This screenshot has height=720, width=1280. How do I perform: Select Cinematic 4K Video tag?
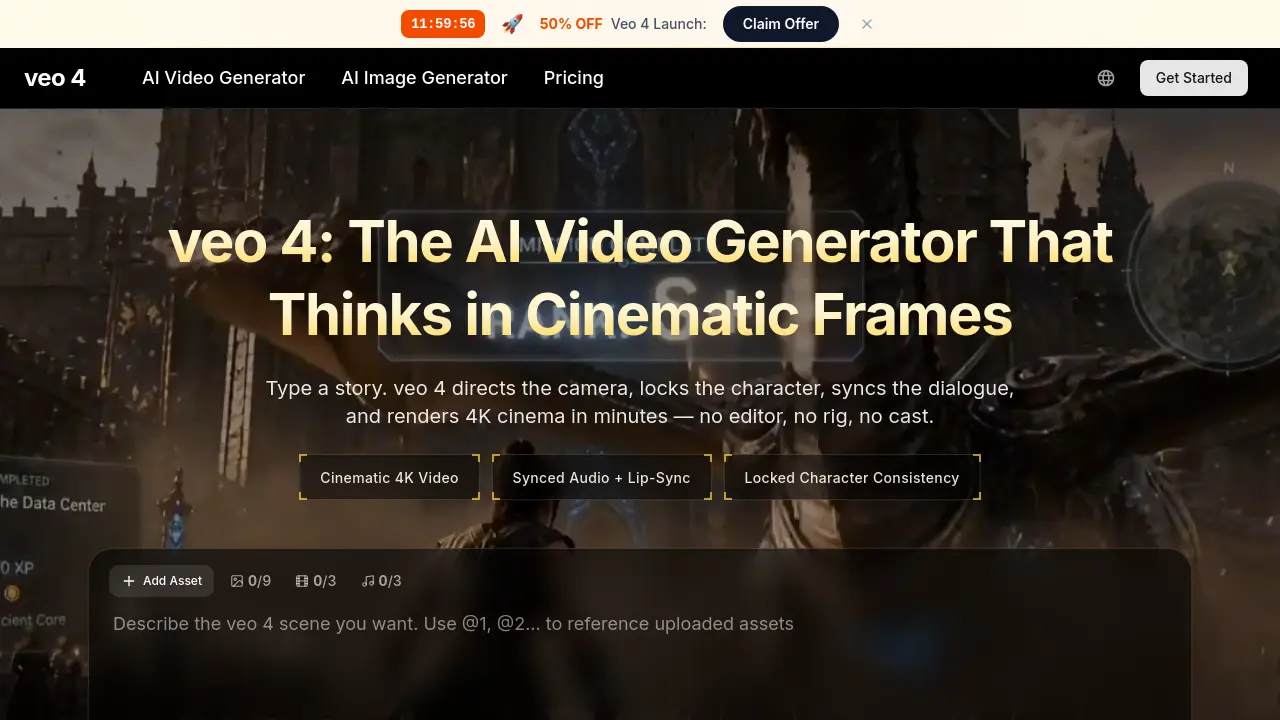click(389, 478)
